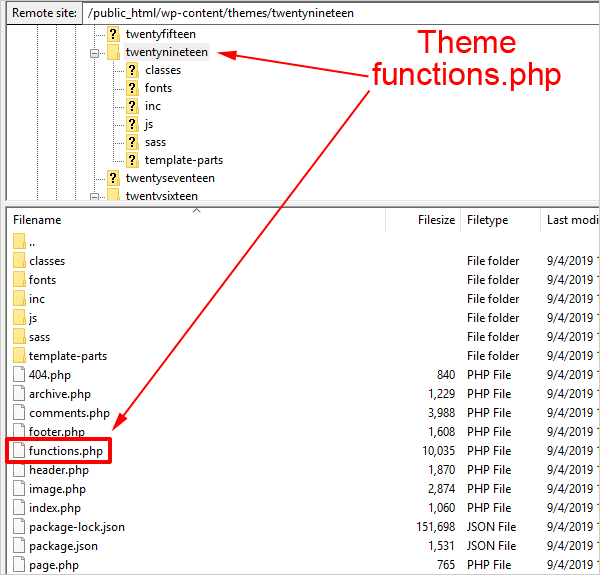Select the package.json file
The height and width of the screenshot is (575, 600).
click(64, 546)
